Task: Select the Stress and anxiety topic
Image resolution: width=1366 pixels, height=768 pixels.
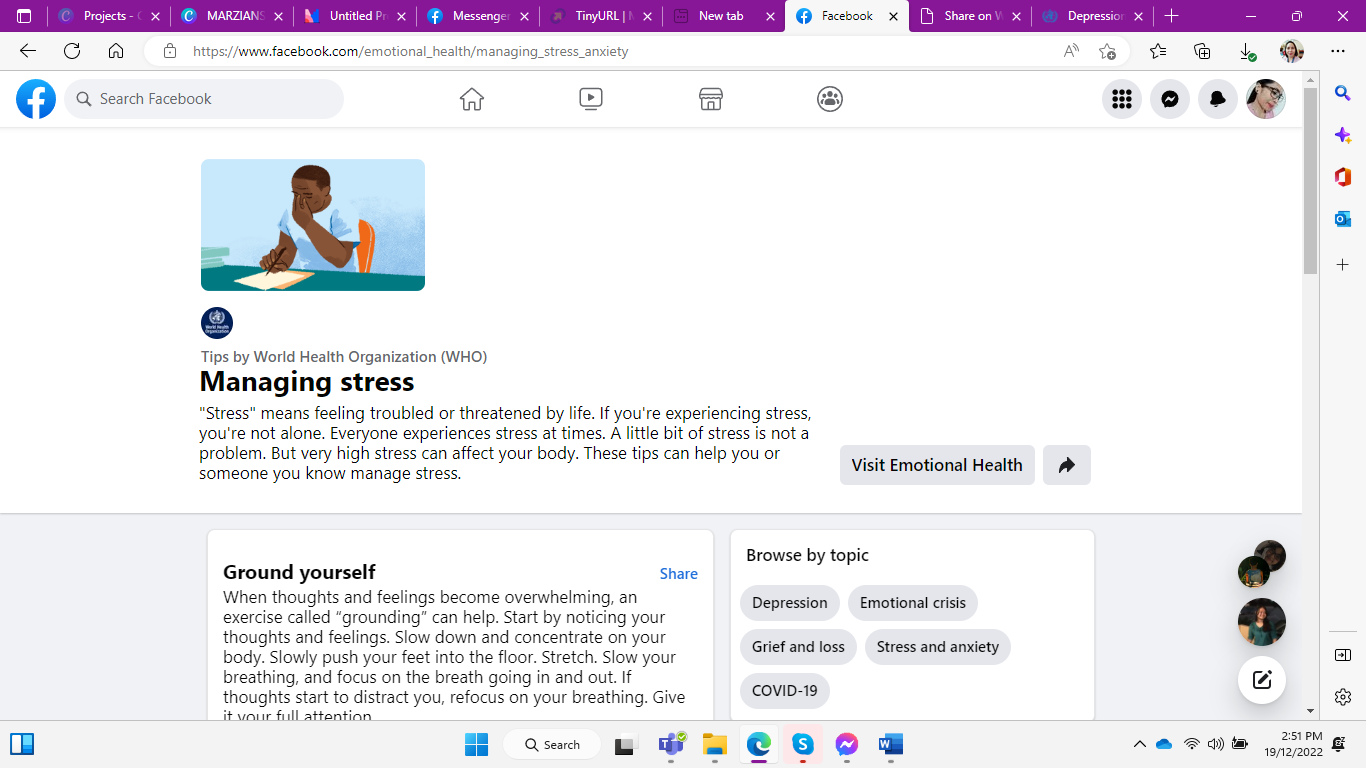Action: pos(938,647)
